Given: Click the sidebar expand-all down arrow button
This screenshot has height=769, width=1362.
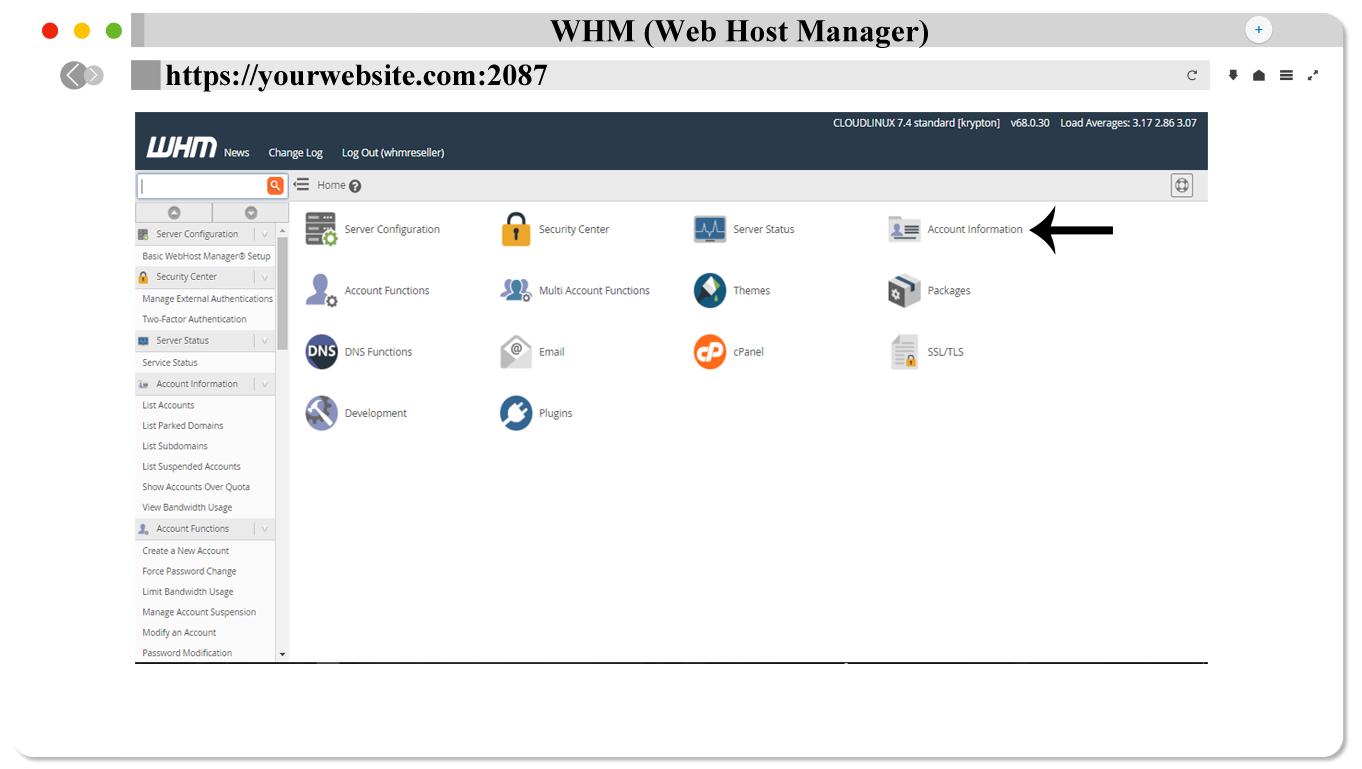Looking at the screenshot, I should click(x=251, y=213).
